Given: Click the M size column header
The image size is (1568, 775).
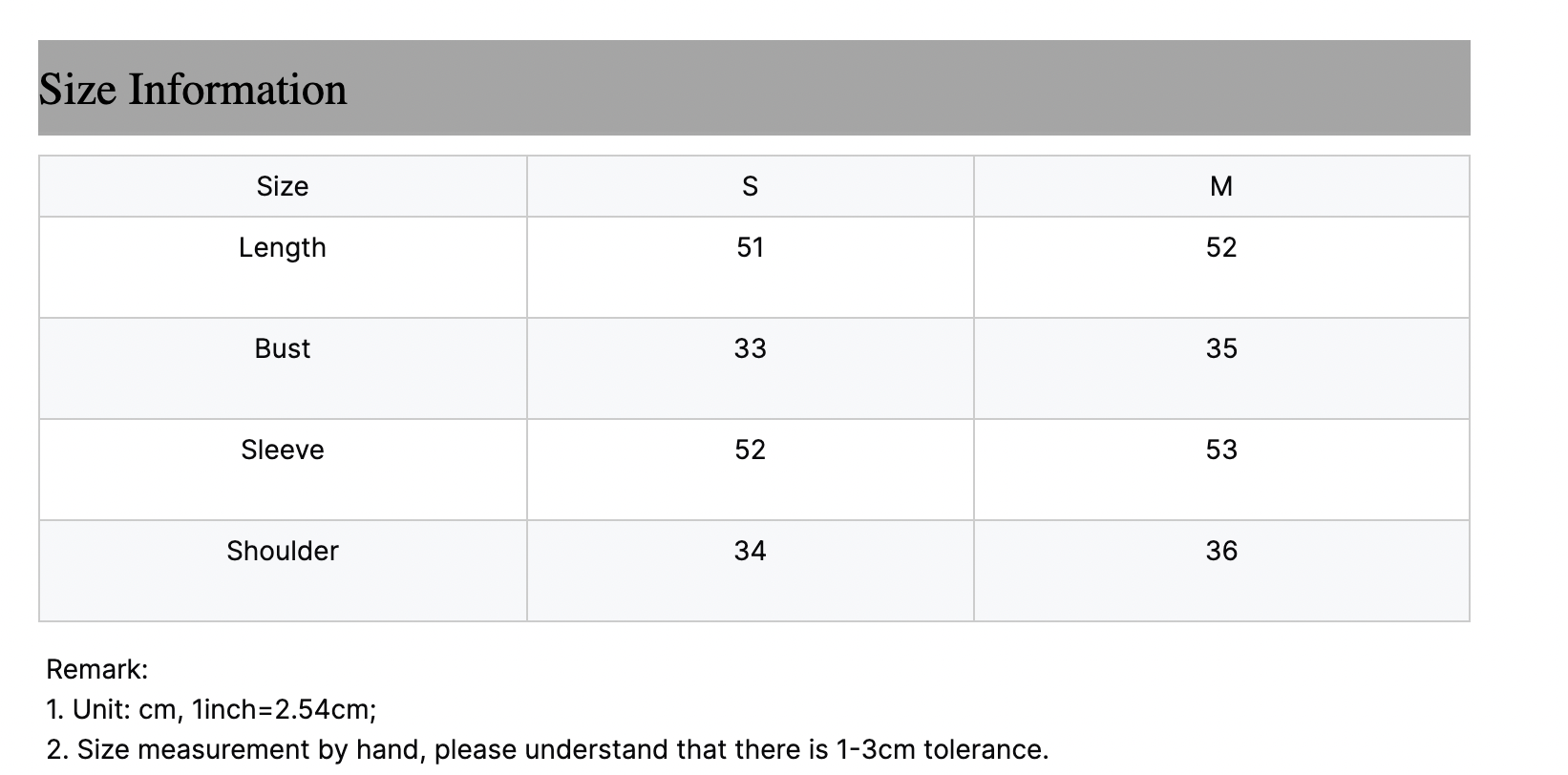Looking at the screenshot, I should (x=1220, y=186).
